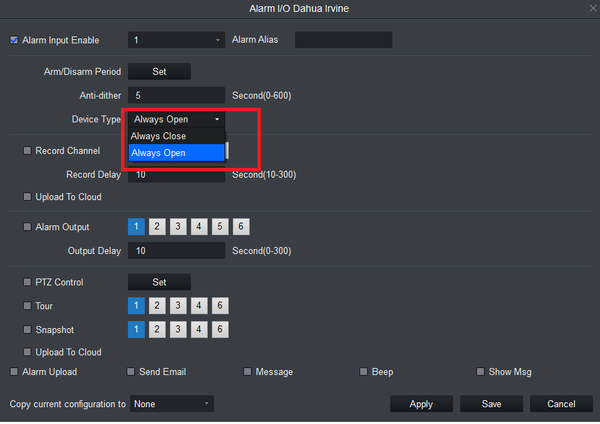This screenshot has height=424, width=600.
Task: Expand the Copy current configuration dropdown
Action: click(x=172, y=404)
